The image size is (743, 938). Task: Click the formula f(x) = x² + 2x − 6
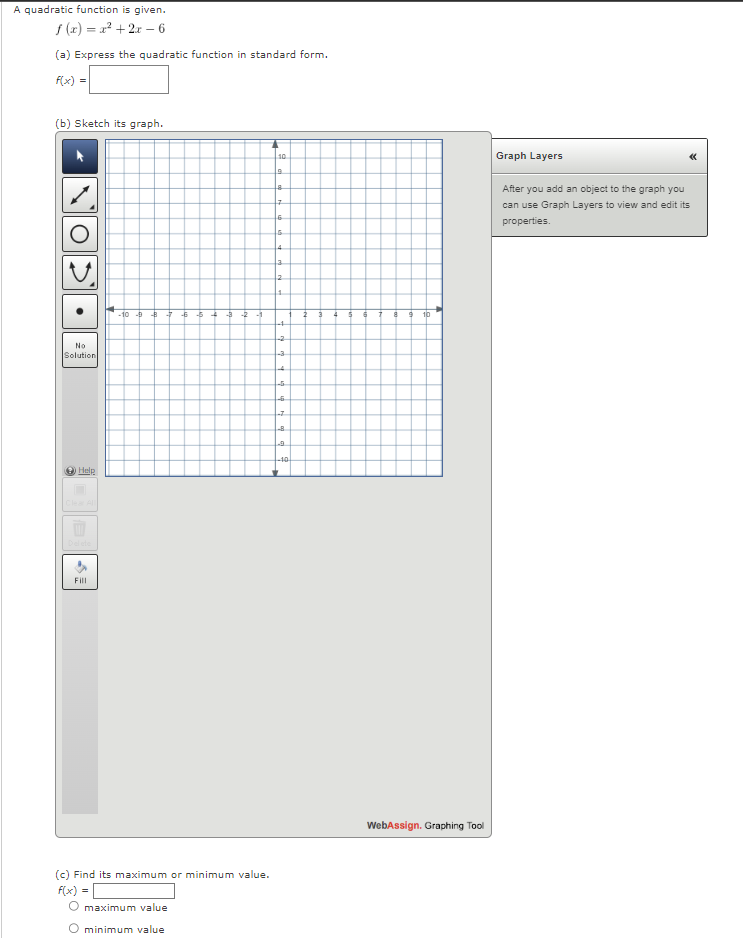coord(110,29)
